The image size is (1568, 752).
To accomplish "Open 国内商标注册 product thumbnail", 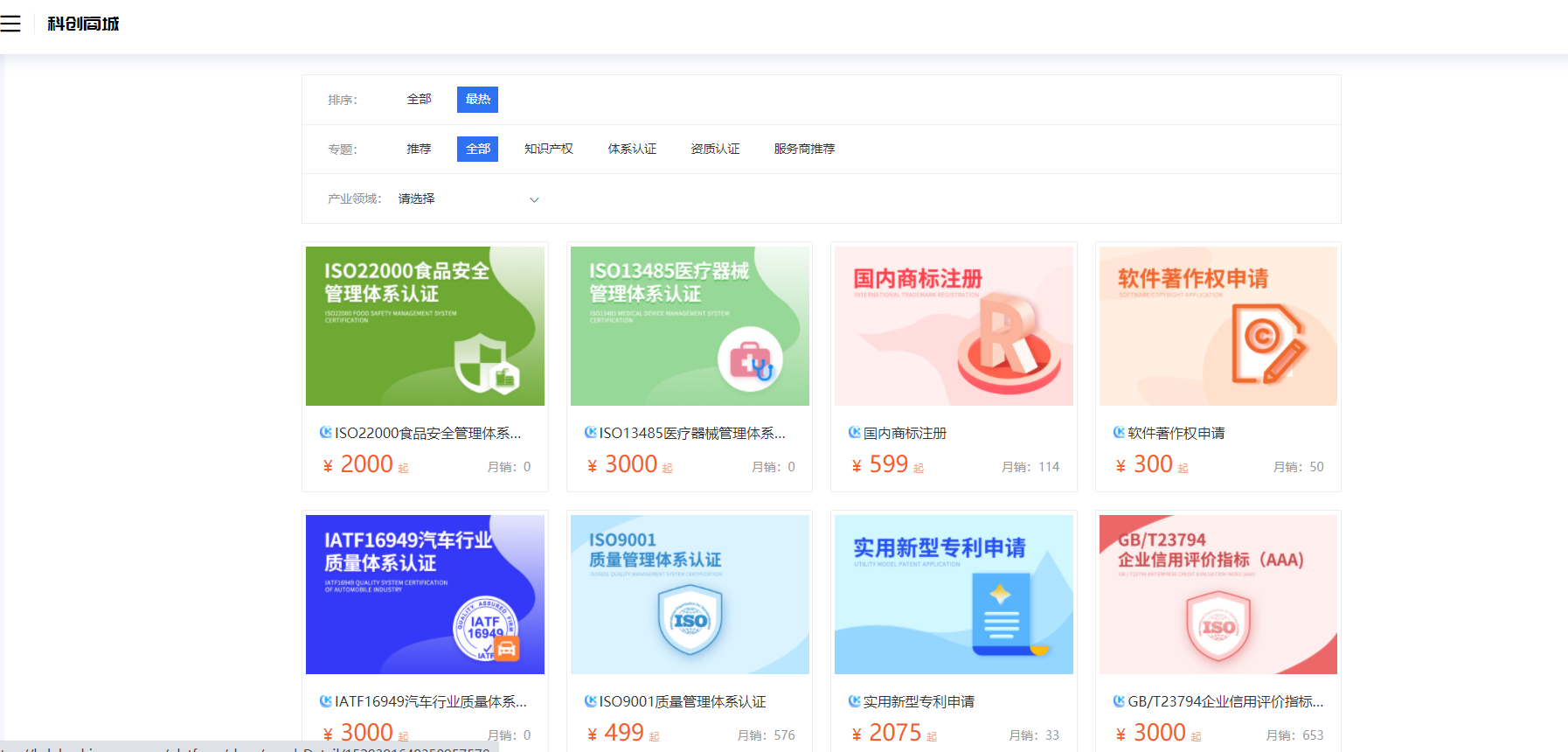I will [x=954, y=326].
